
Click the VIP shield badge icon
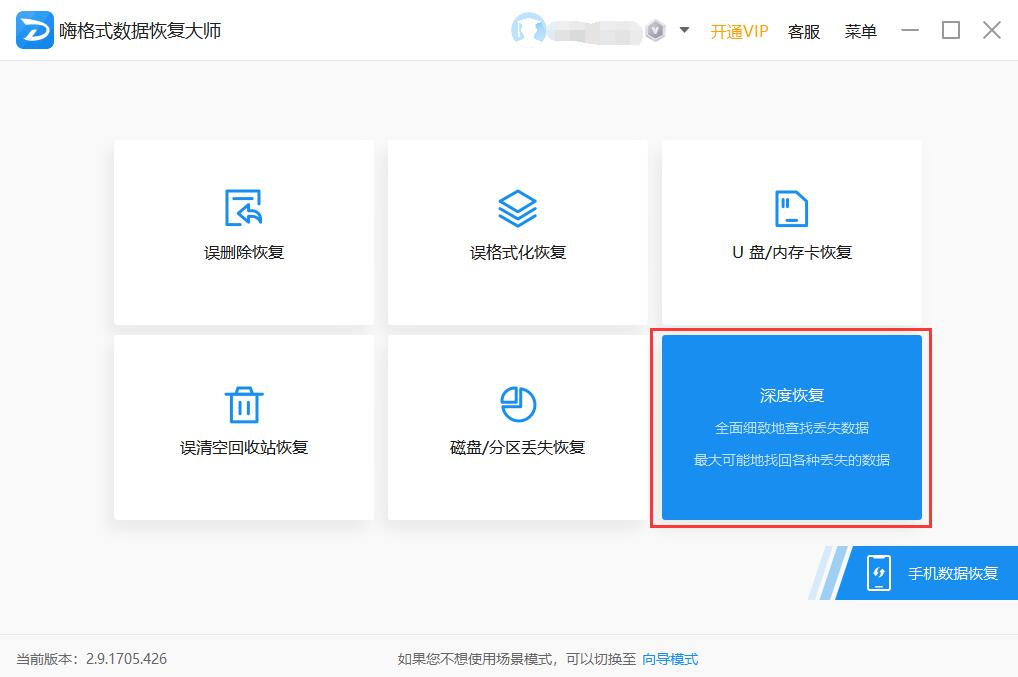click(x=656, y=31)
